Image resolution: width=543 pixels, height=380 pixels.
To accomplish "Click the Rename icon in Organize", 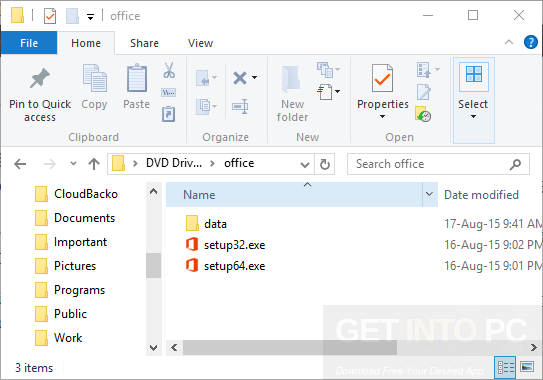I will 240,106.
